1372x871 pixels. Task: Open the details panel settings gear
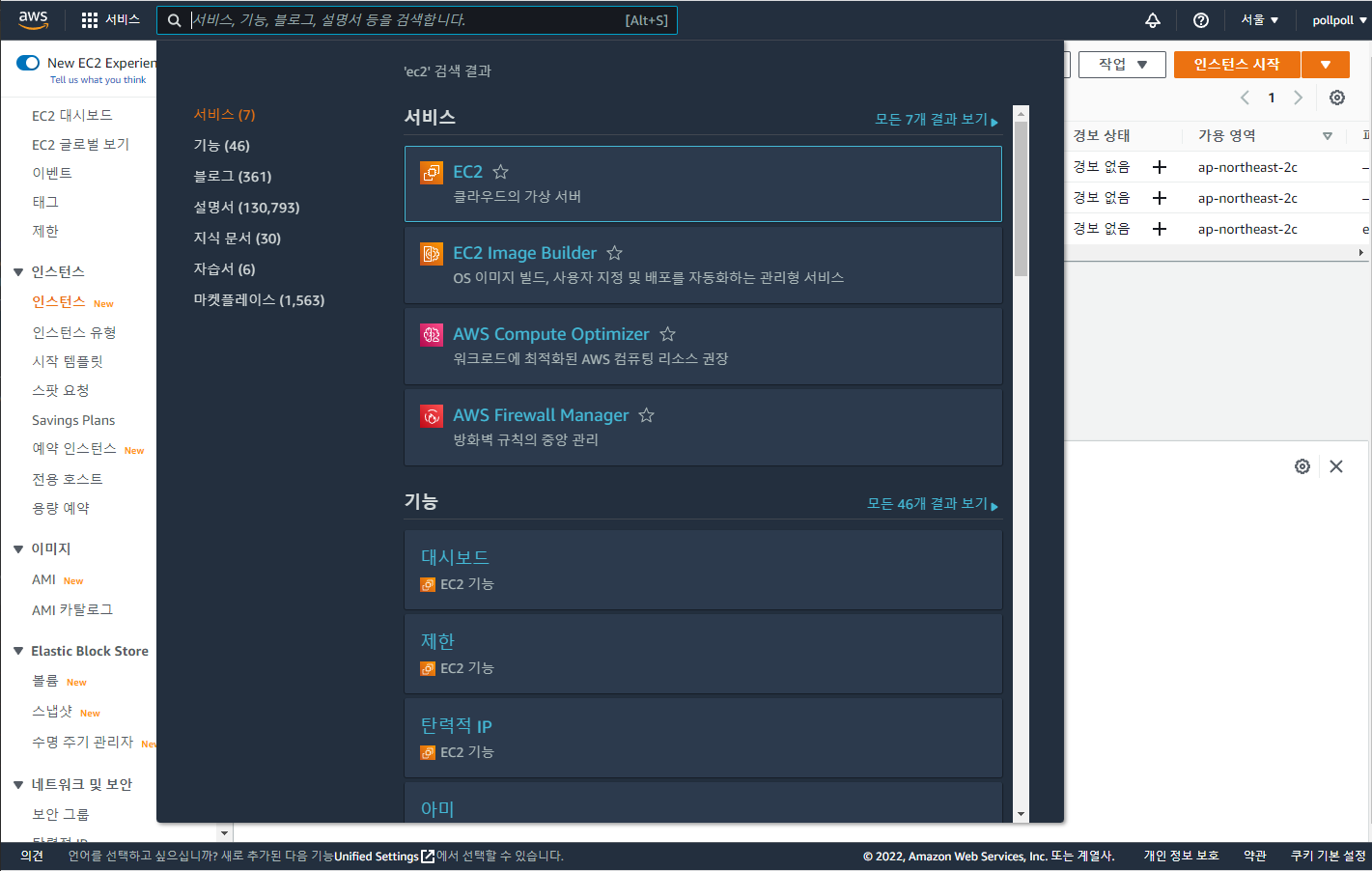1302,466
